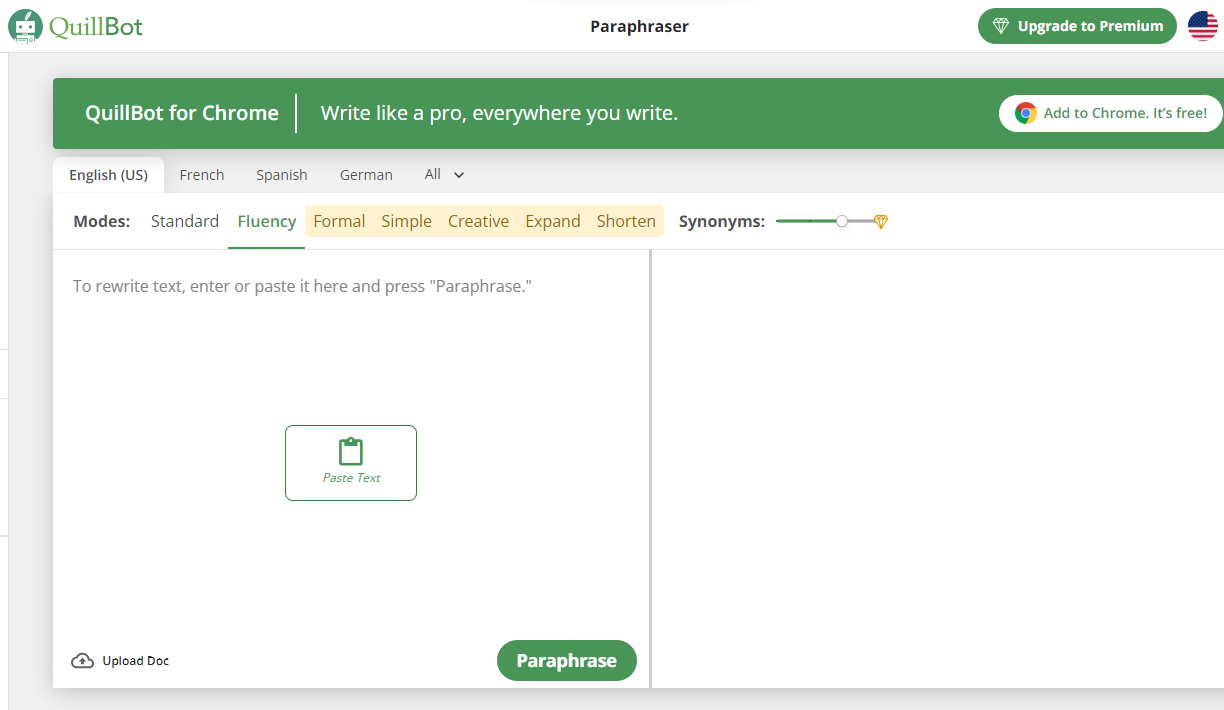This screenshot has height=710, width=1224.
Task: Click the clipboard Paste Text icon
Action: [x=351, y=452]
